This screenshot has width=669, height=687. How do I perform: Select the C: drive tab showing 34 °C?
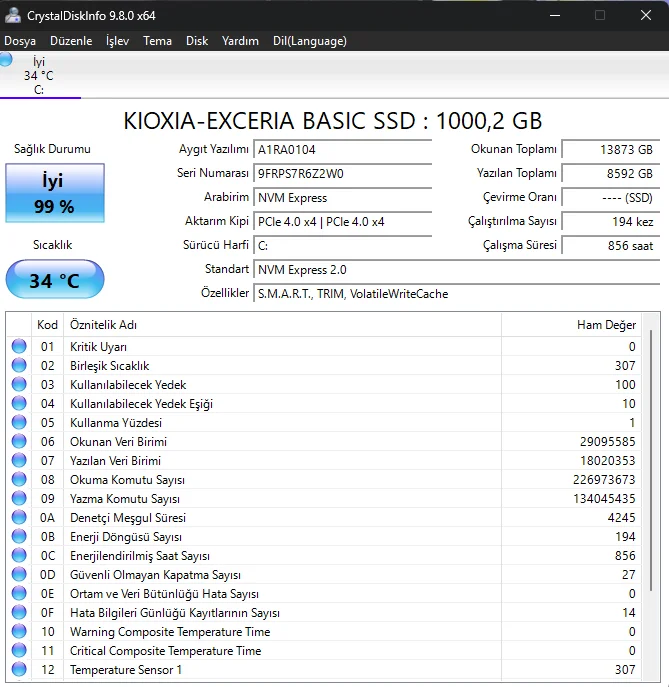coord(39,76)
